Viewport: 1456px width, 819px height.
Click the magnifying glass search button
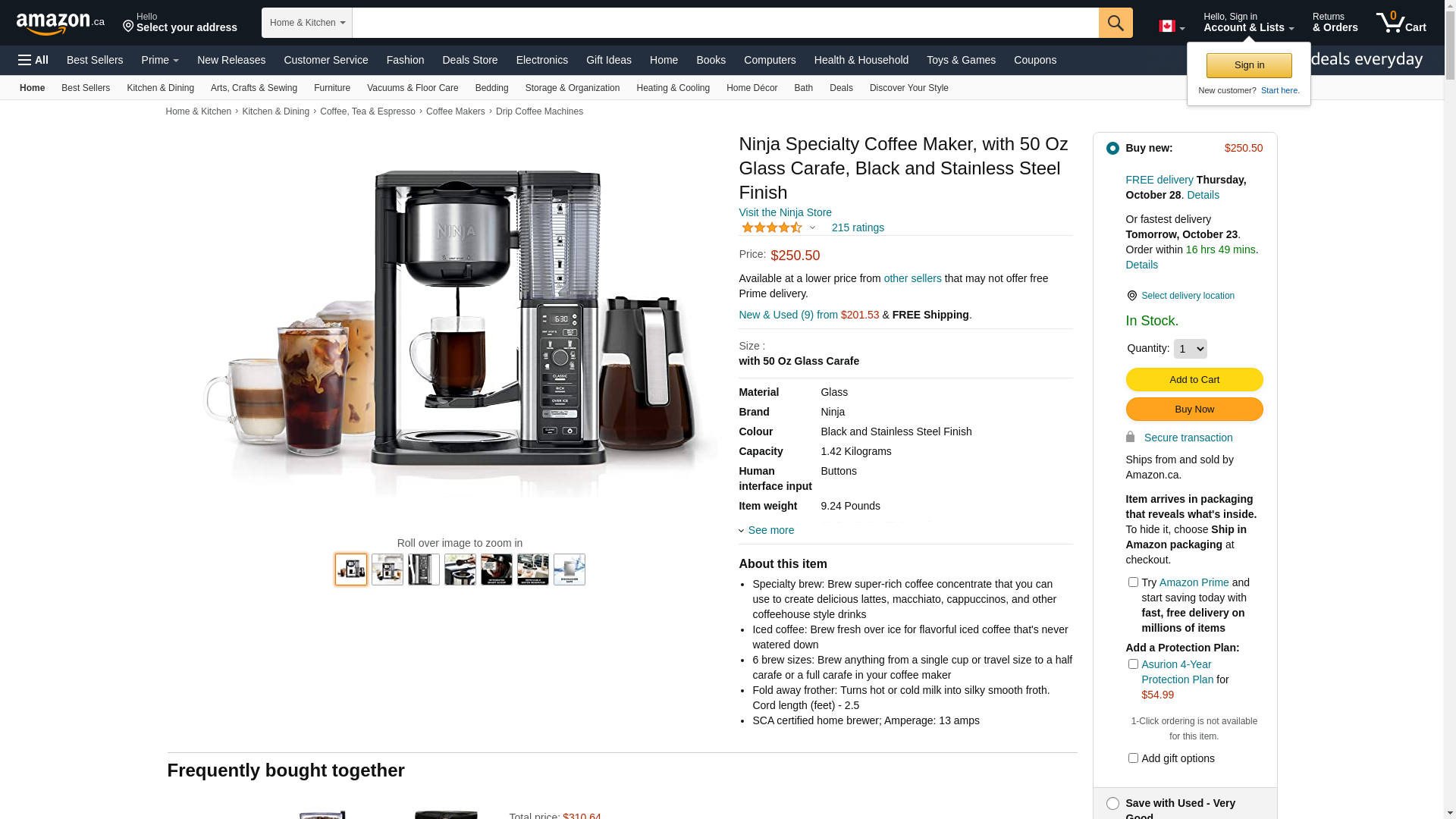click(x=1116, y=23)
